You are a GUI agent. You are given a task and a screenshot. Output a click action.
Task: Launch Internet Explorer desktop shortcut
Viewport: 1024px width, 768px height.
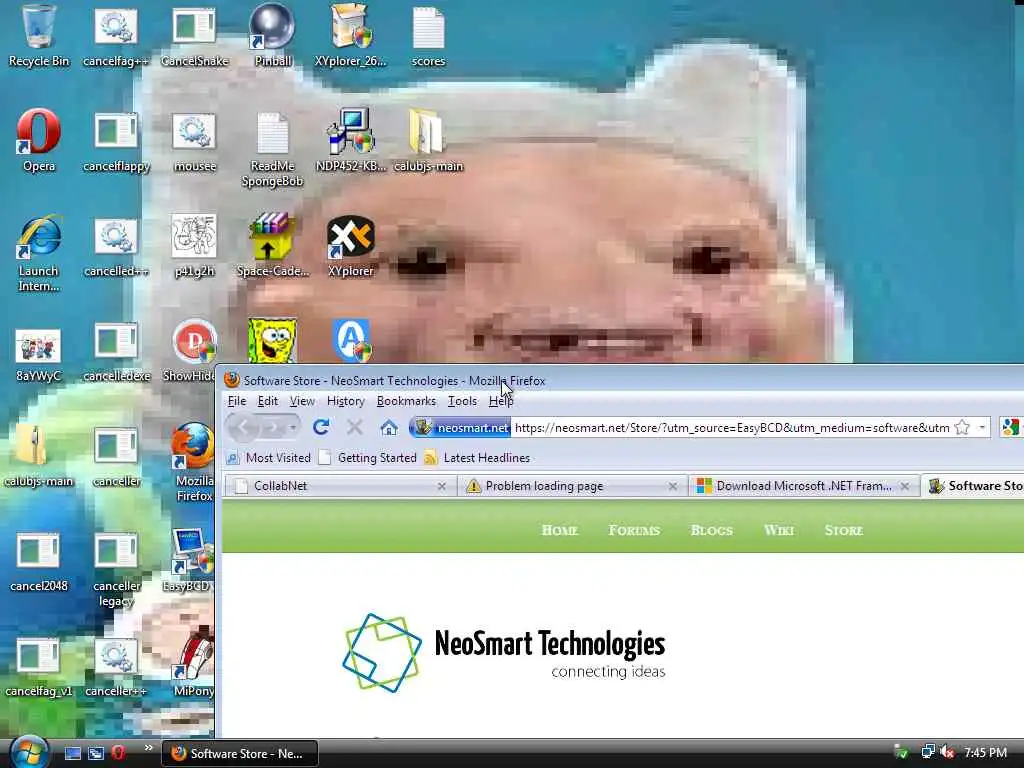point(38,236)
